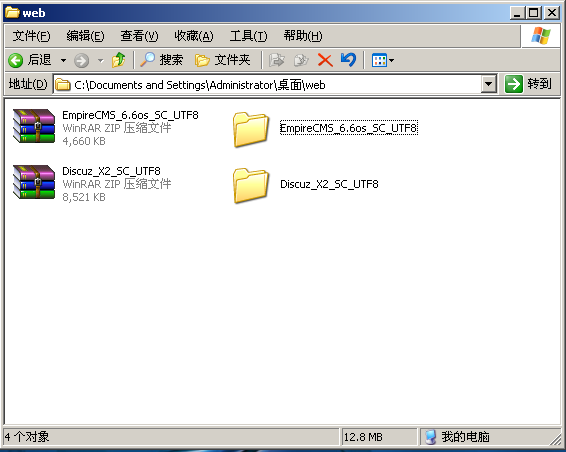Open the Search (搜索) magnifier tool
The width and height of the screenshot is (566, 452).
(x=161, y=60)
